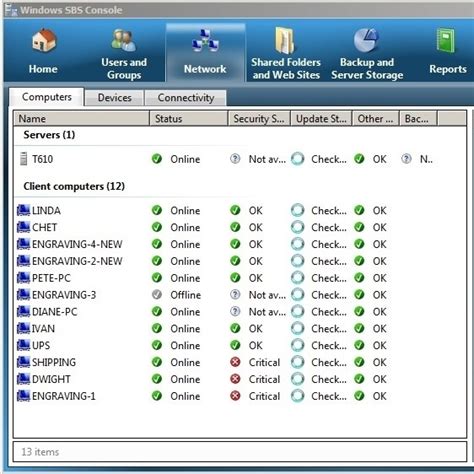
Task: Click SHIPPING's red critical security icon
Action: 235,362
